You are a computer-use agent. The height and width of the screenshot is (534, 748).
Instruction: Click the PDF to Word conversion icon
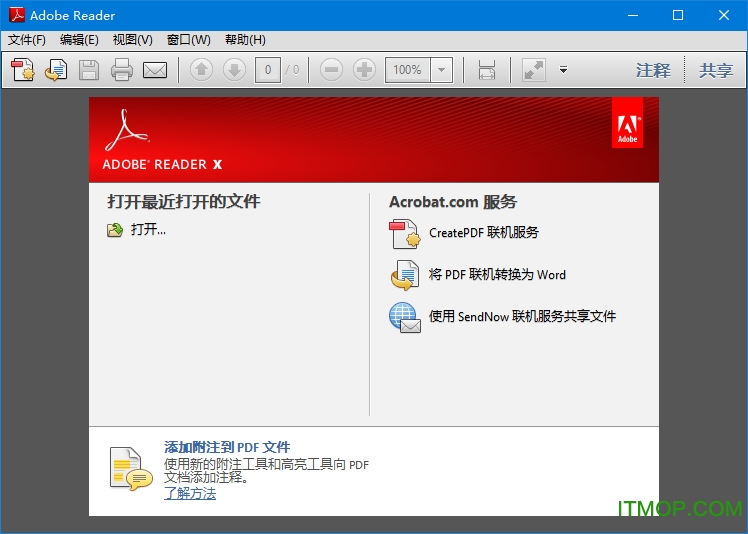(x=405, y=275)
